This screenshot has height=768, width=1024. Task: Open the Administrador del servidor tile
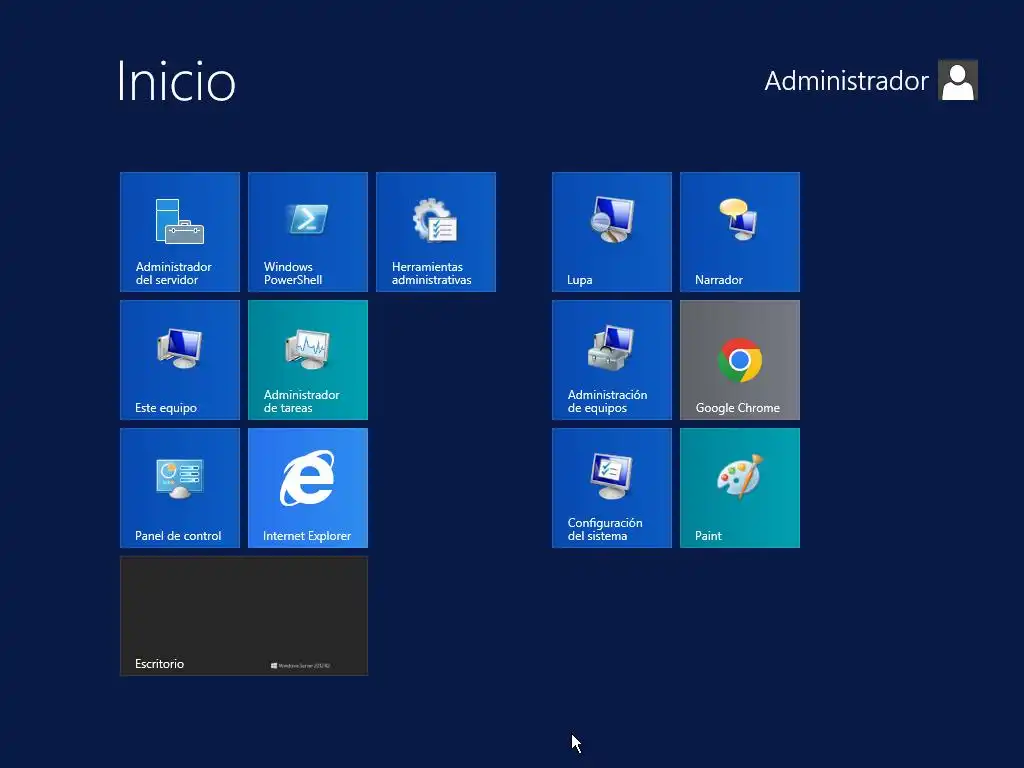(x=180, y=232)
